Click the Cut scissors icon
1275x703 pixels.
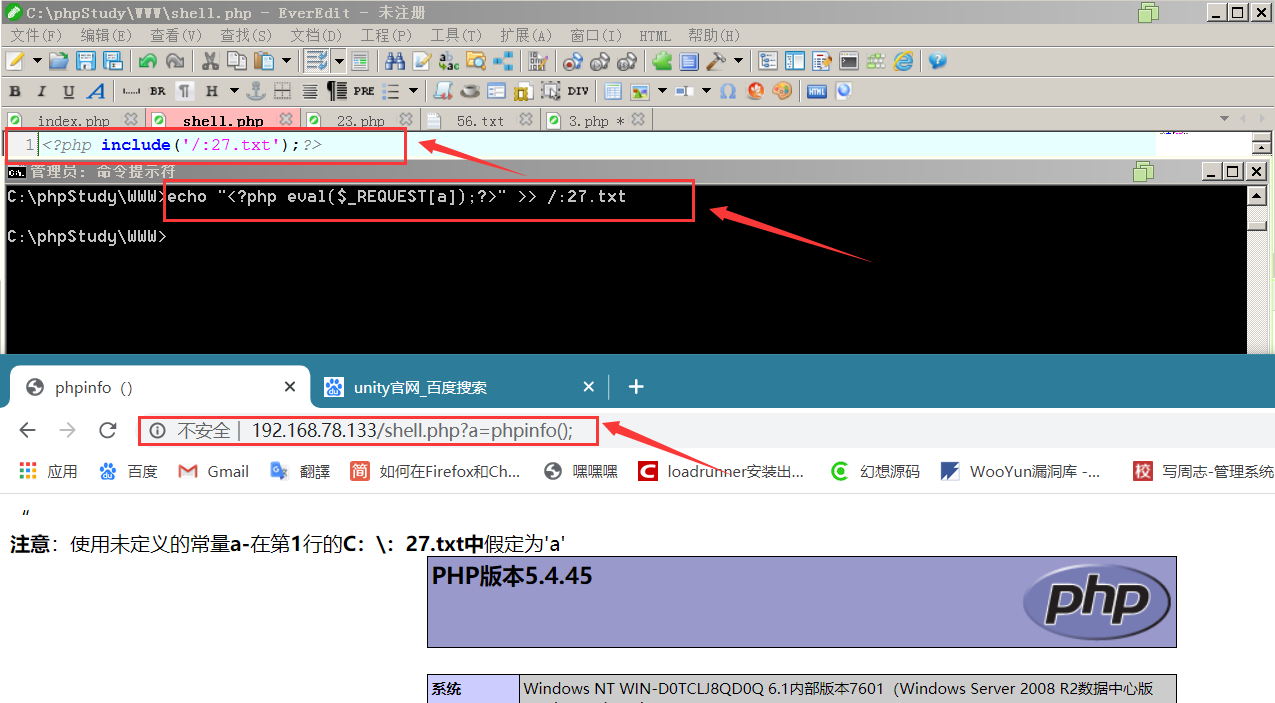(x=210, y=61)
